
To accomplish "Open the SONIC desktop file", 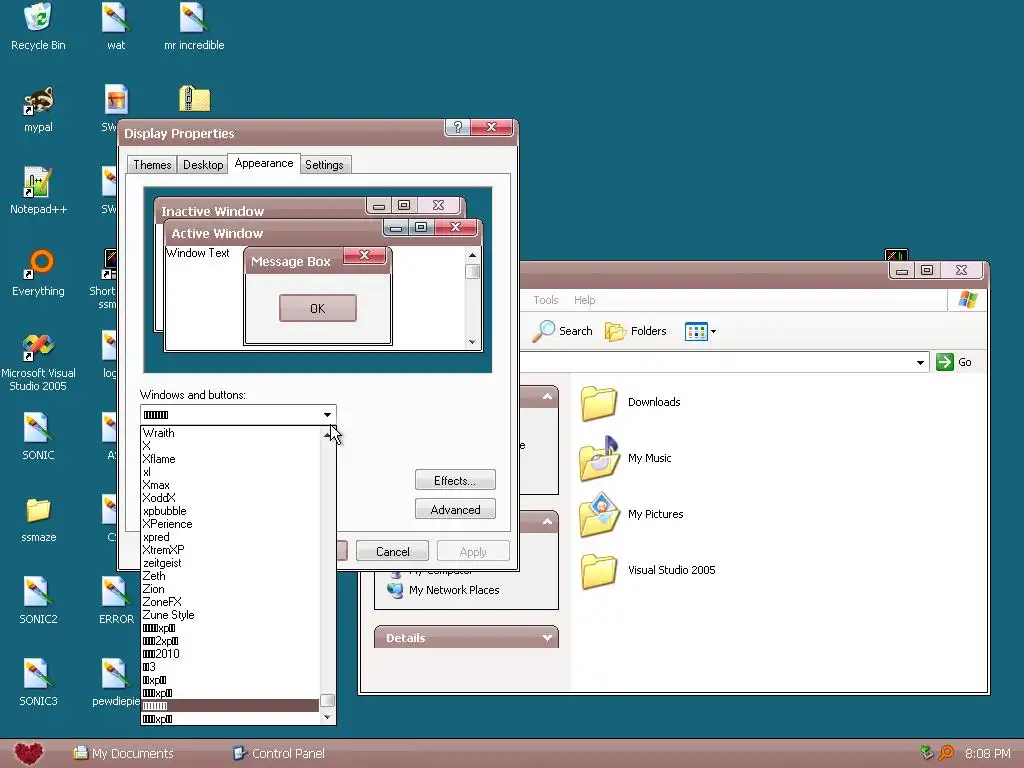I will tap(38, 436).
